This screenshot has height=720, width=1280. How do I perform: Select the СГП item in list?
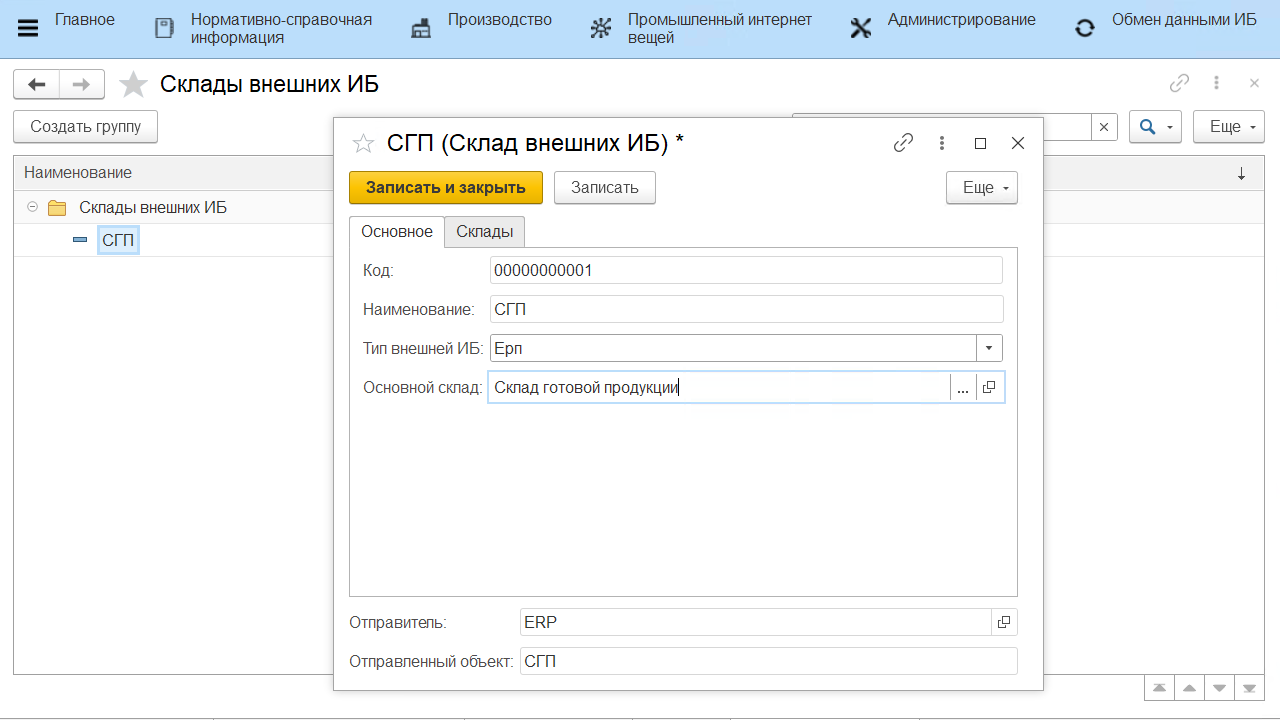[x=118, y=240]
